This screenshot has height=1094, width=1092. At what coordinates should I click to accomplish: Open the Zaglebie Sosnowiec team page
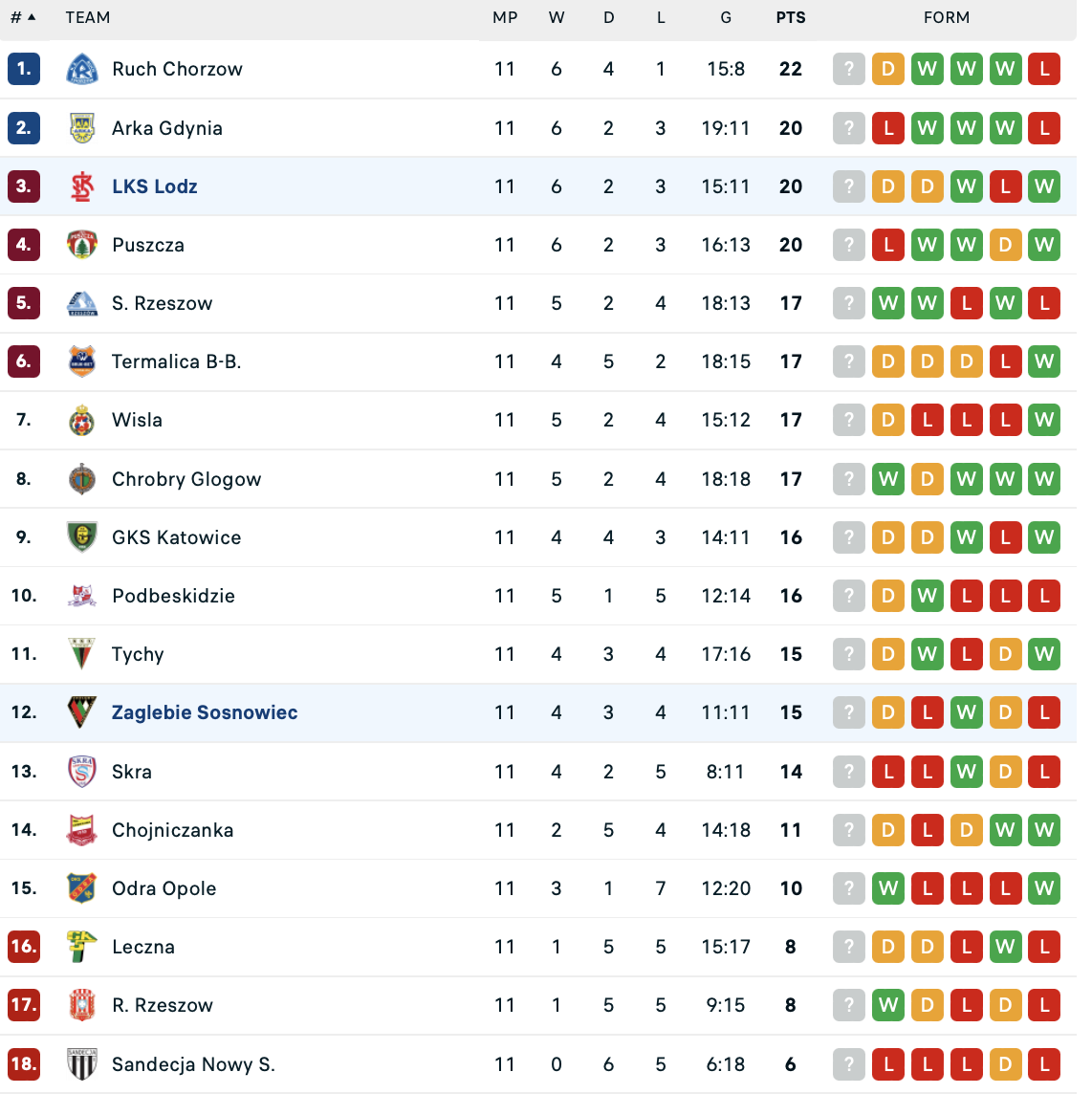click(205, 712)
